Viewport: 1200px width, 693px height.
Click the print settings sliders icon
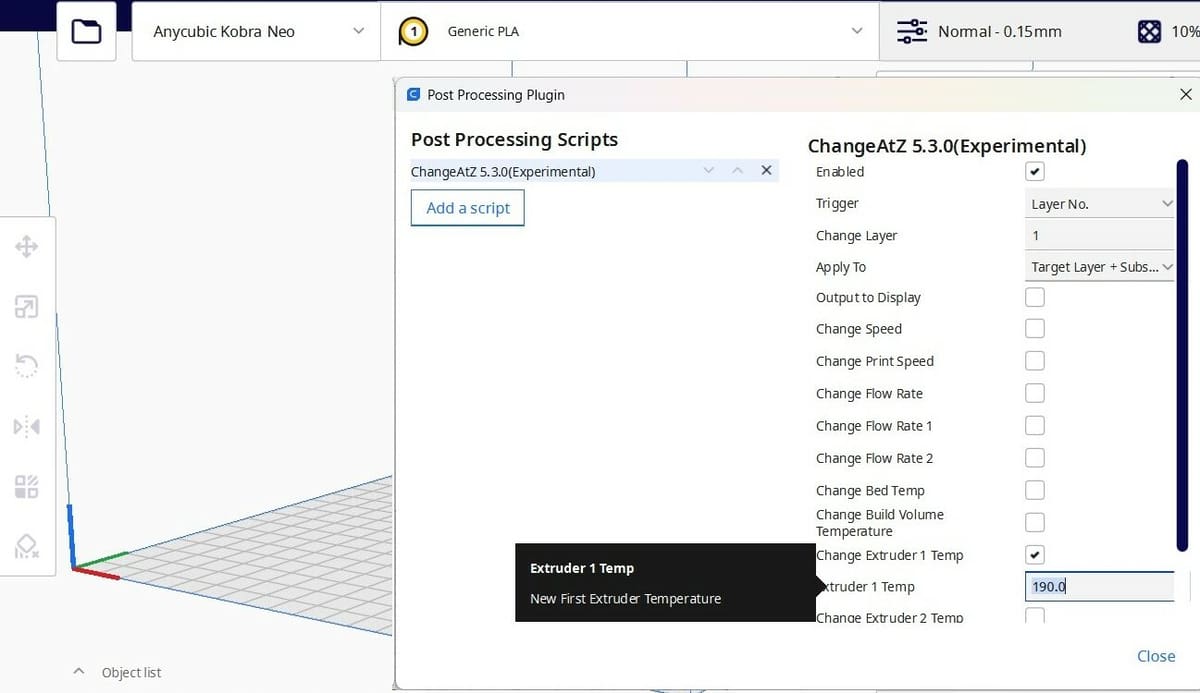click(x=912, y=32)
